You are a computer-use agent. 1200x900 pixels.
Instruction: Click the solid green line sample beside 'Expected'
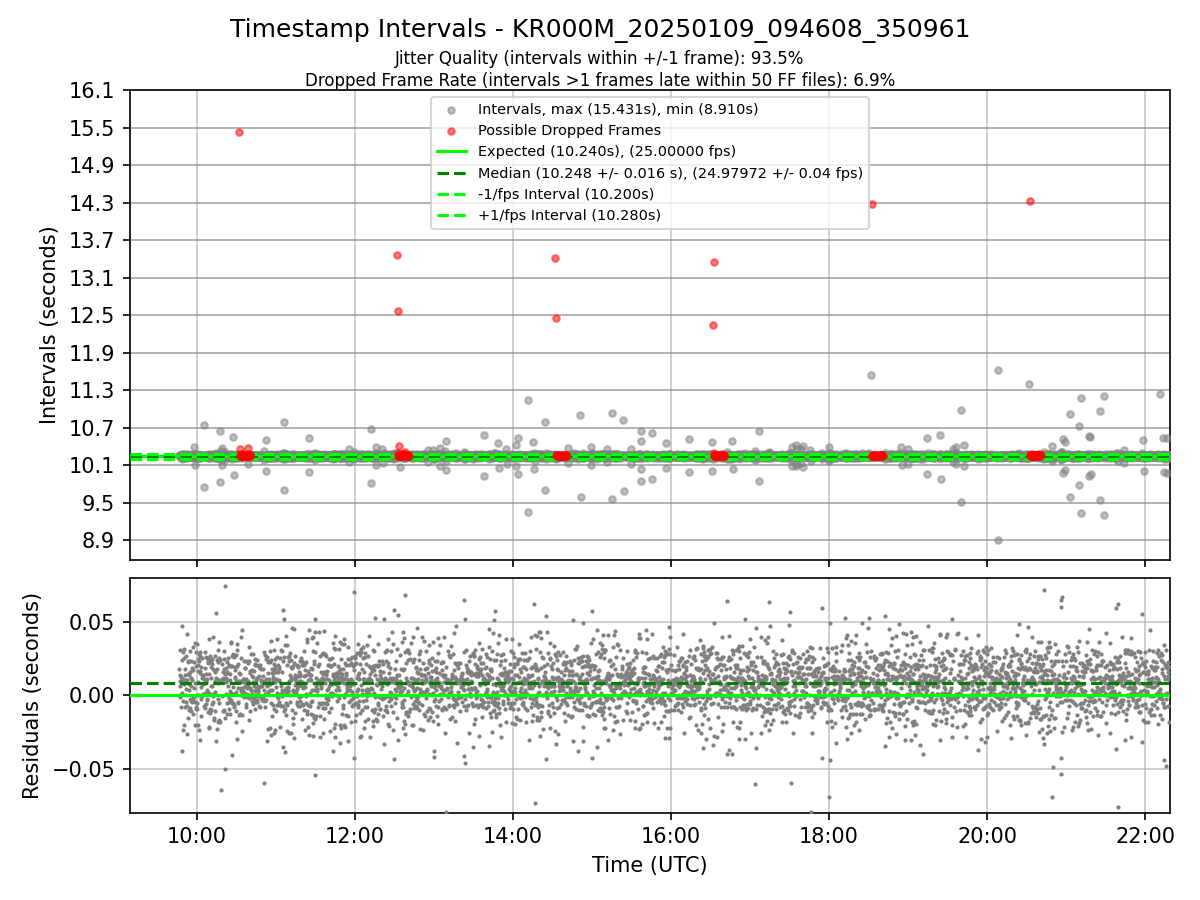453,152
